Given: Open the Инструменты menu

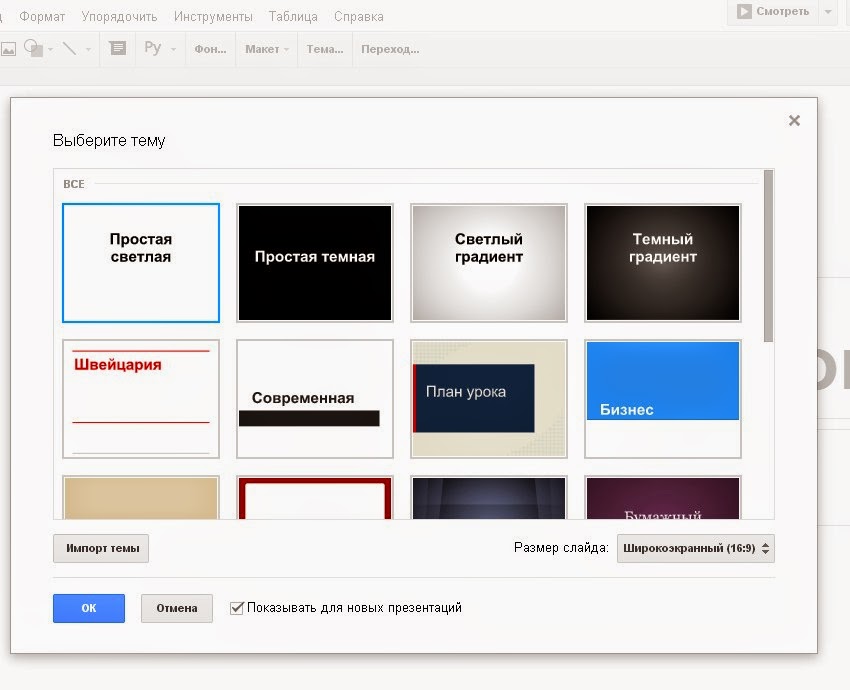Looking at the screenshot, I should click(213, 17).
